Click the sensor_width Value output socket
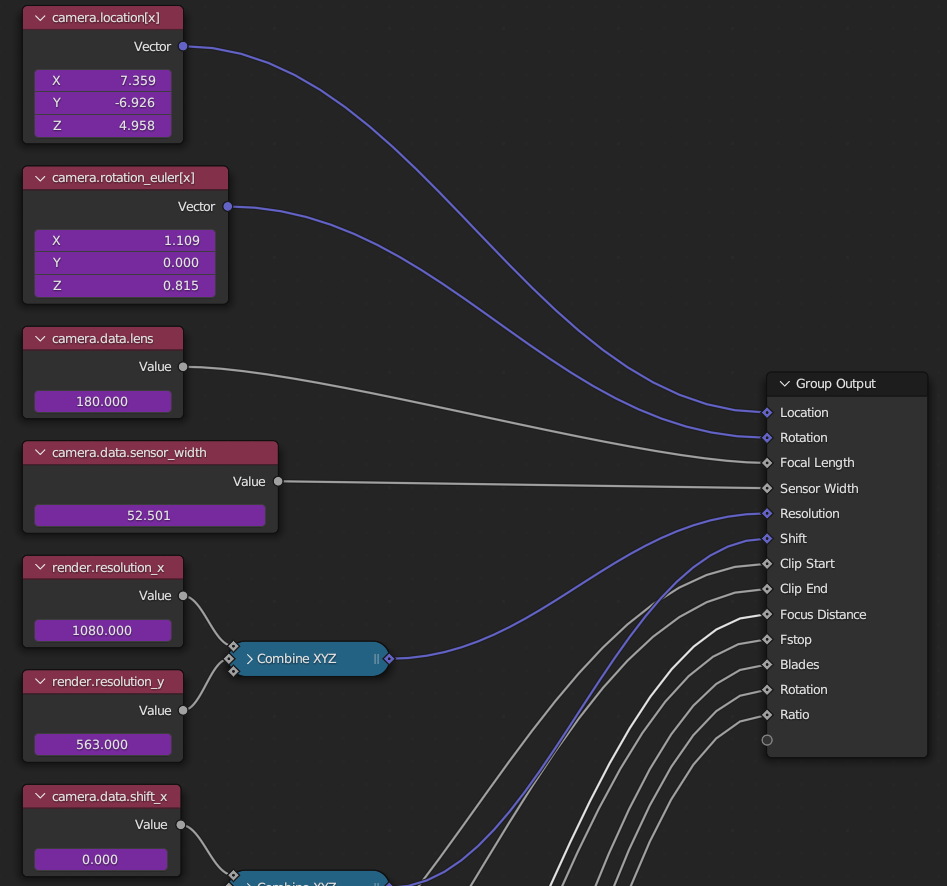Screen dimensions: 947x886 pos(278,481)
